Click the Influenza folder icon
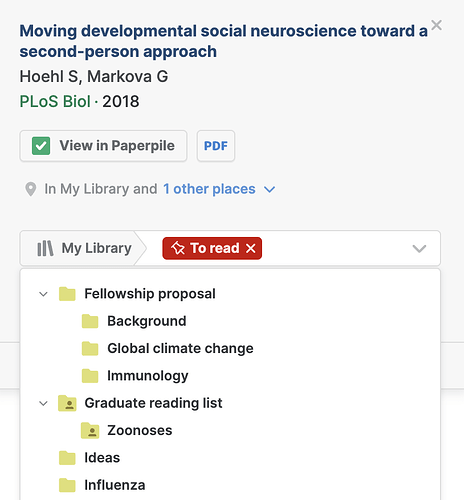The image size is (464, 500). pos(67,485)
